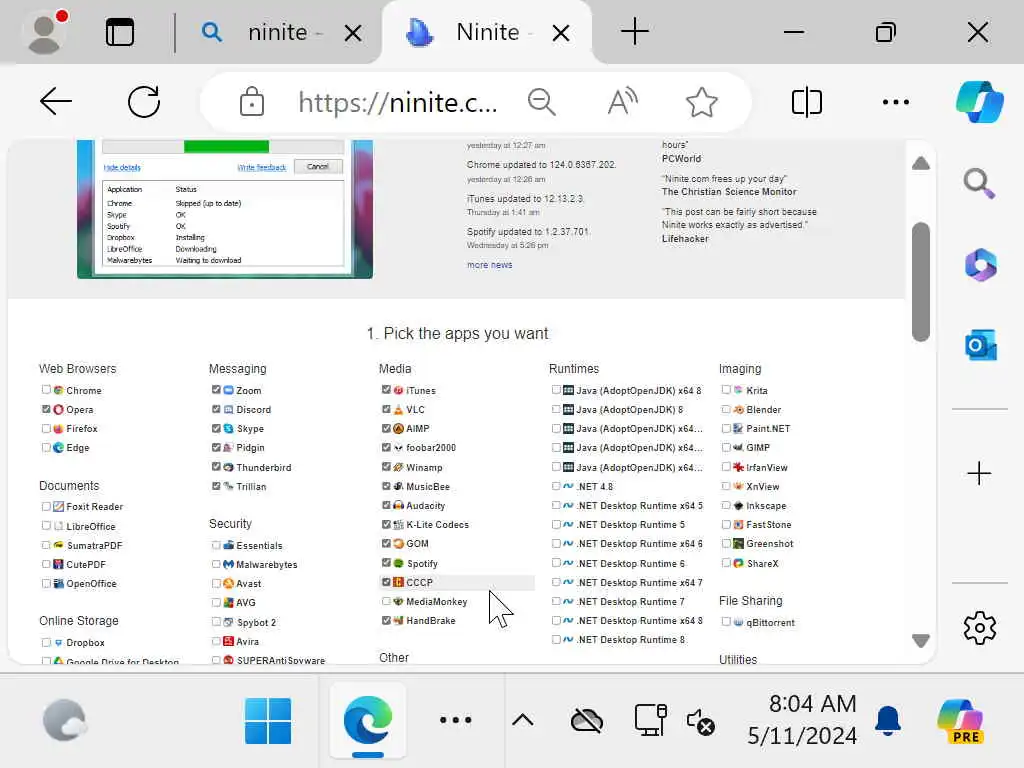Click Write feedback link in installer image

[x=261, y=167]
